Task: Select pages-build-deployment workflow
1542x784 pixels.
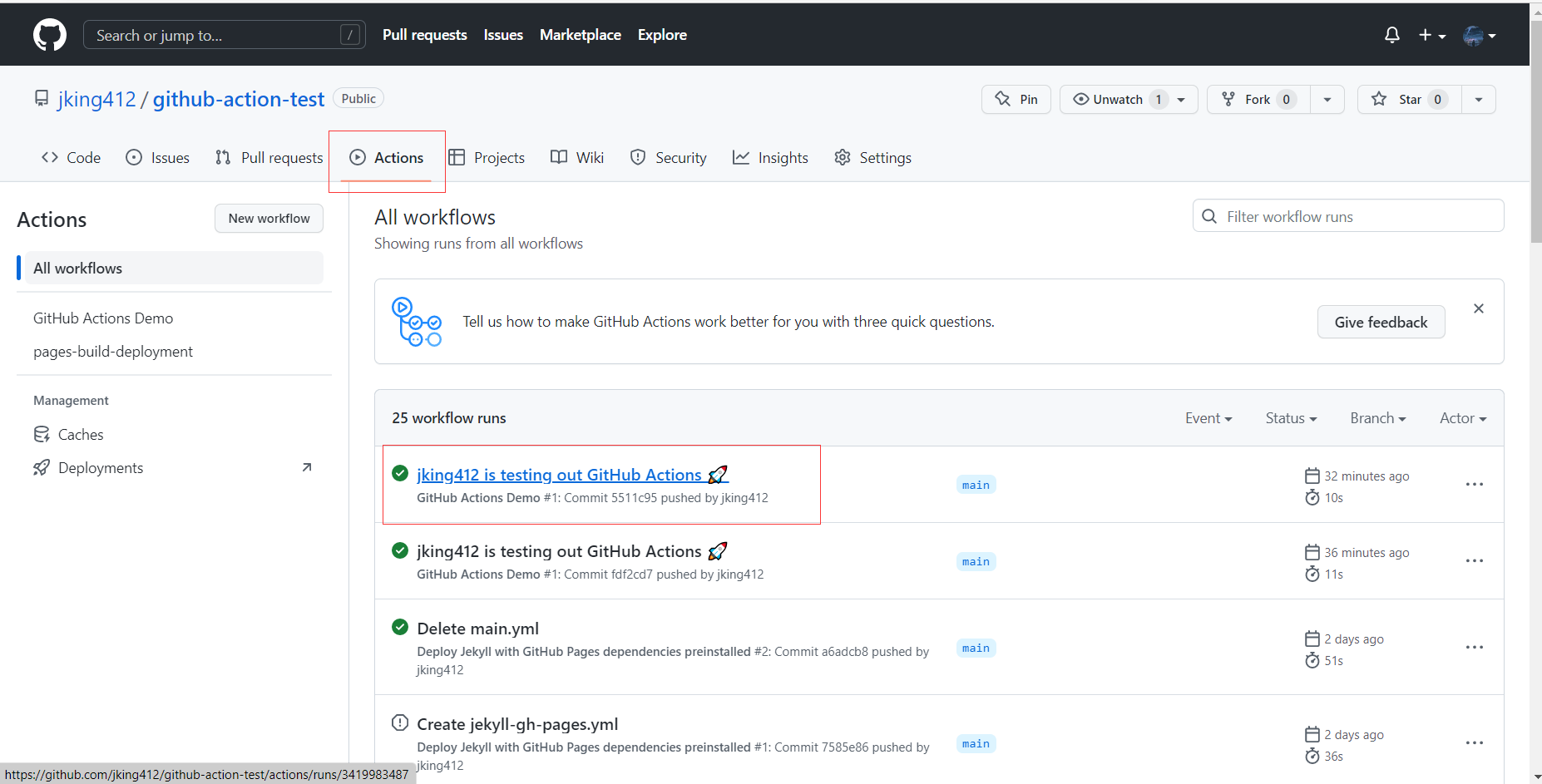Action: click(113, 351)
